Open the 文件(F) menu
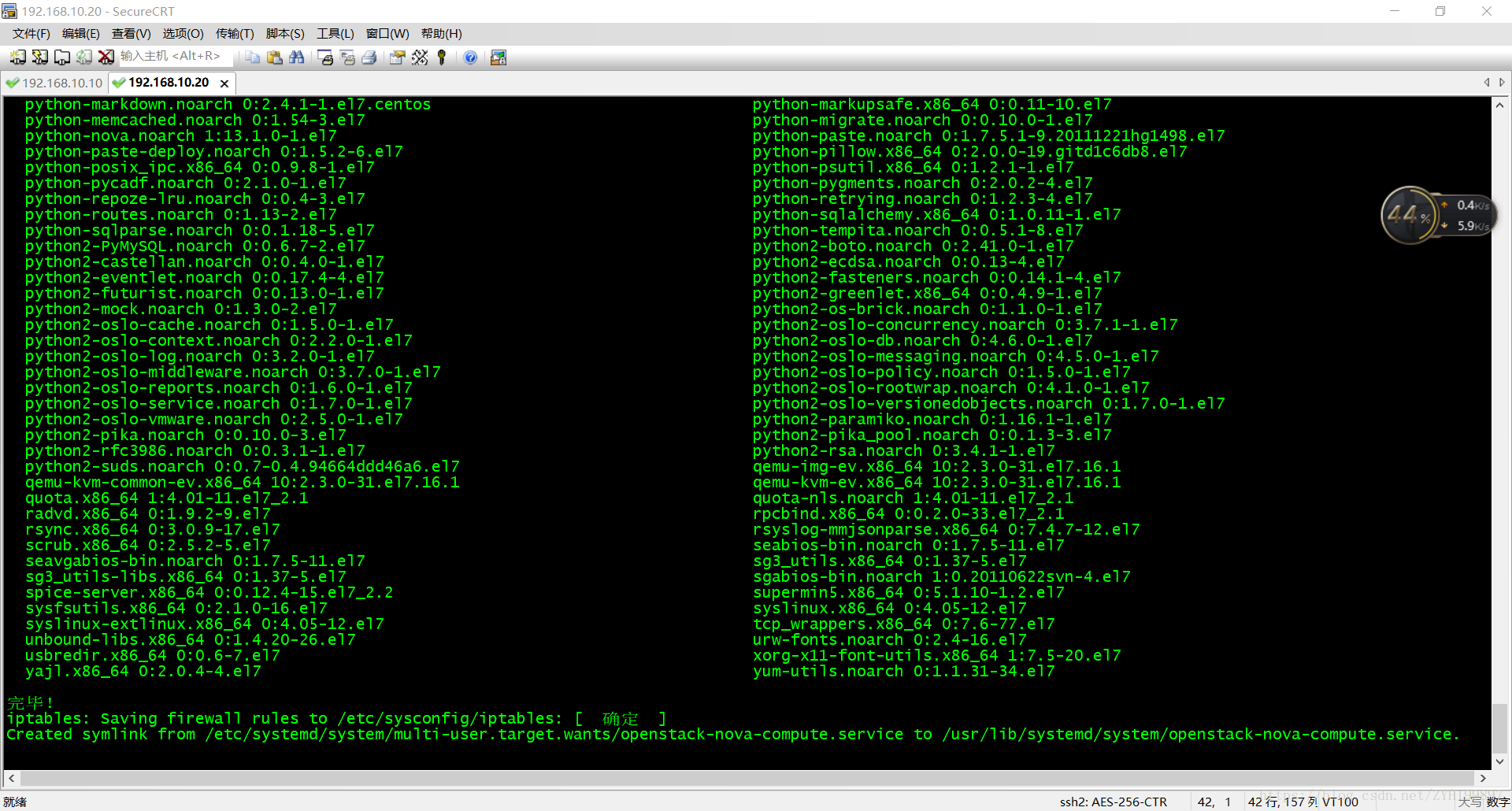 click(x=31, y=34)
